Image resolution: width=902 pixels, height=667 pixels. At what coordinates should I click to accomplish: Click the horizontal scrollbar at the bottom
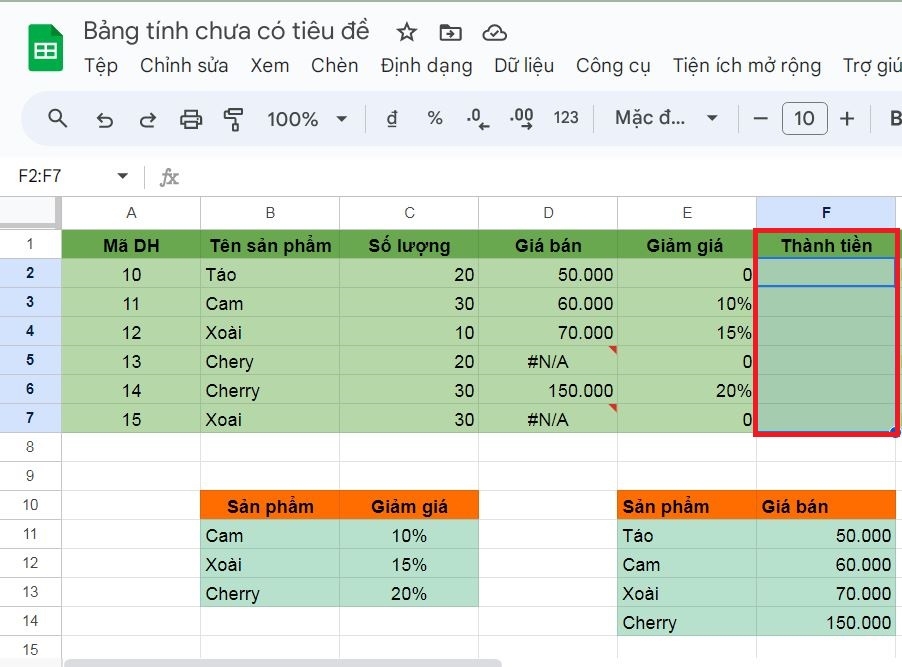[282, 663]
